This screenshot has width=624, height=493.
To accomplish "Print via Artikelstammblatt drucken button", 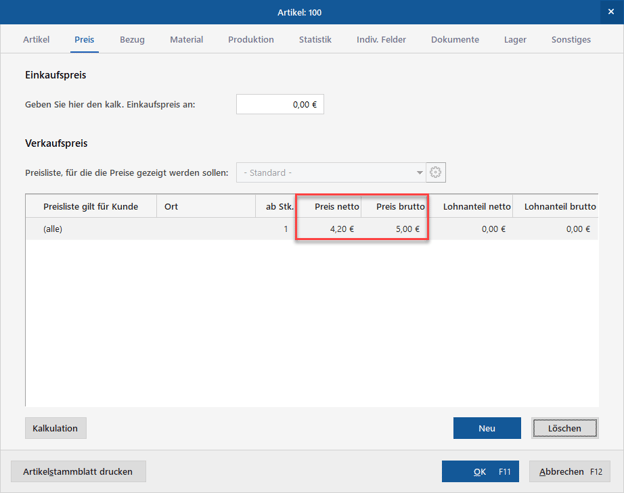I will (x=79, y=471).
